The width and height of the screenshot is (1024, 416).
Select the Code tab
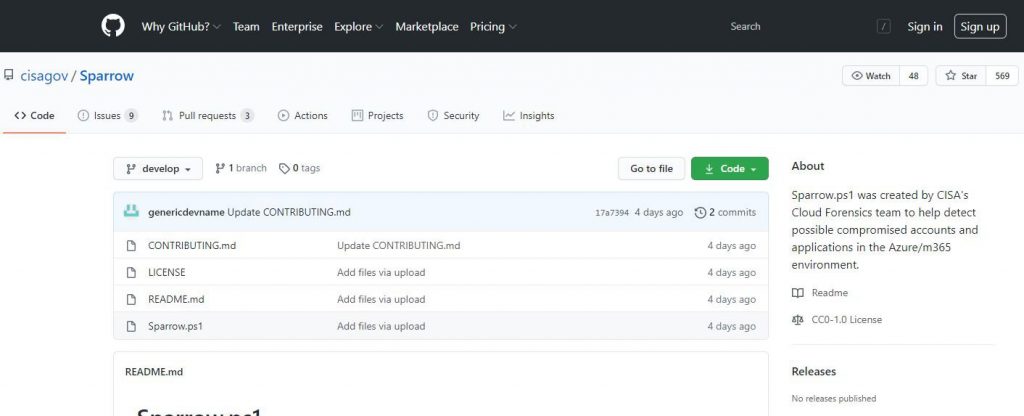(34, 116)
